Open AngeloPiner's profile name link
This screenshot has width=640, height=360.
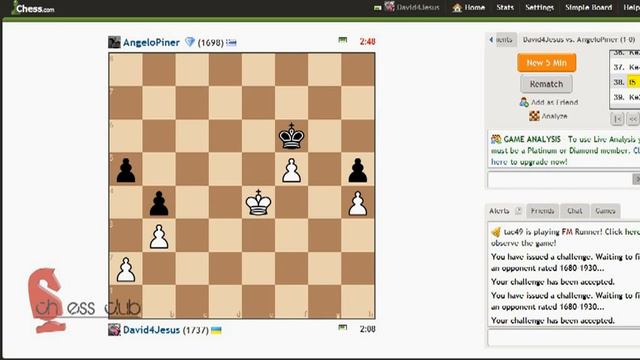point(151,42)
